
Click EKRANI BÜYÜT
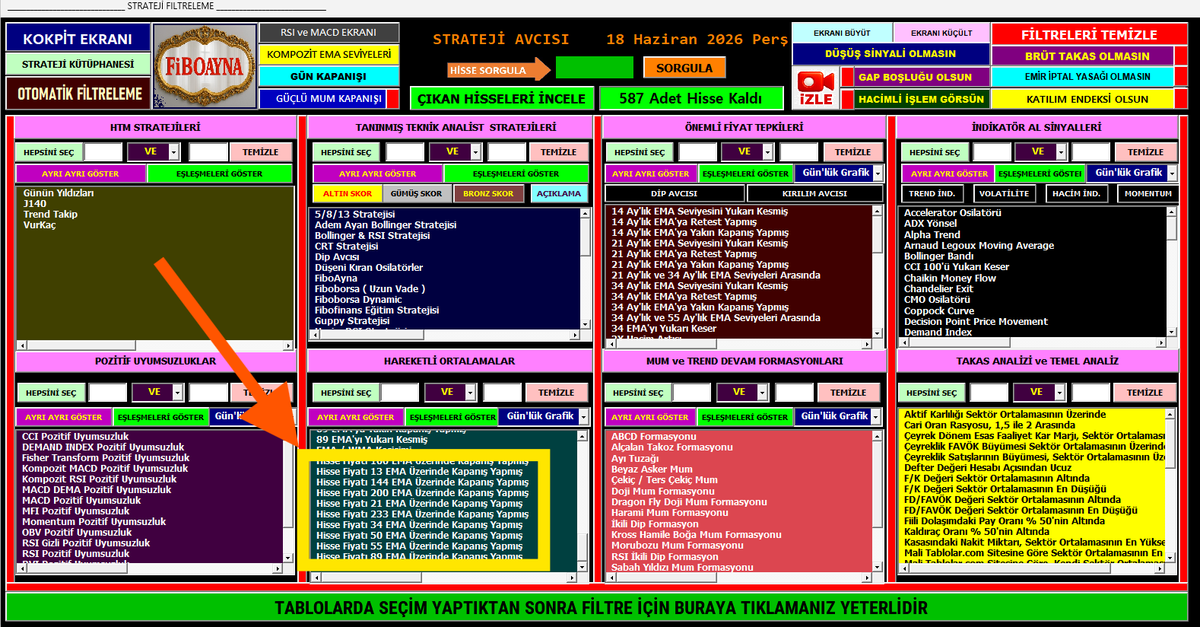tap(842, 33)
